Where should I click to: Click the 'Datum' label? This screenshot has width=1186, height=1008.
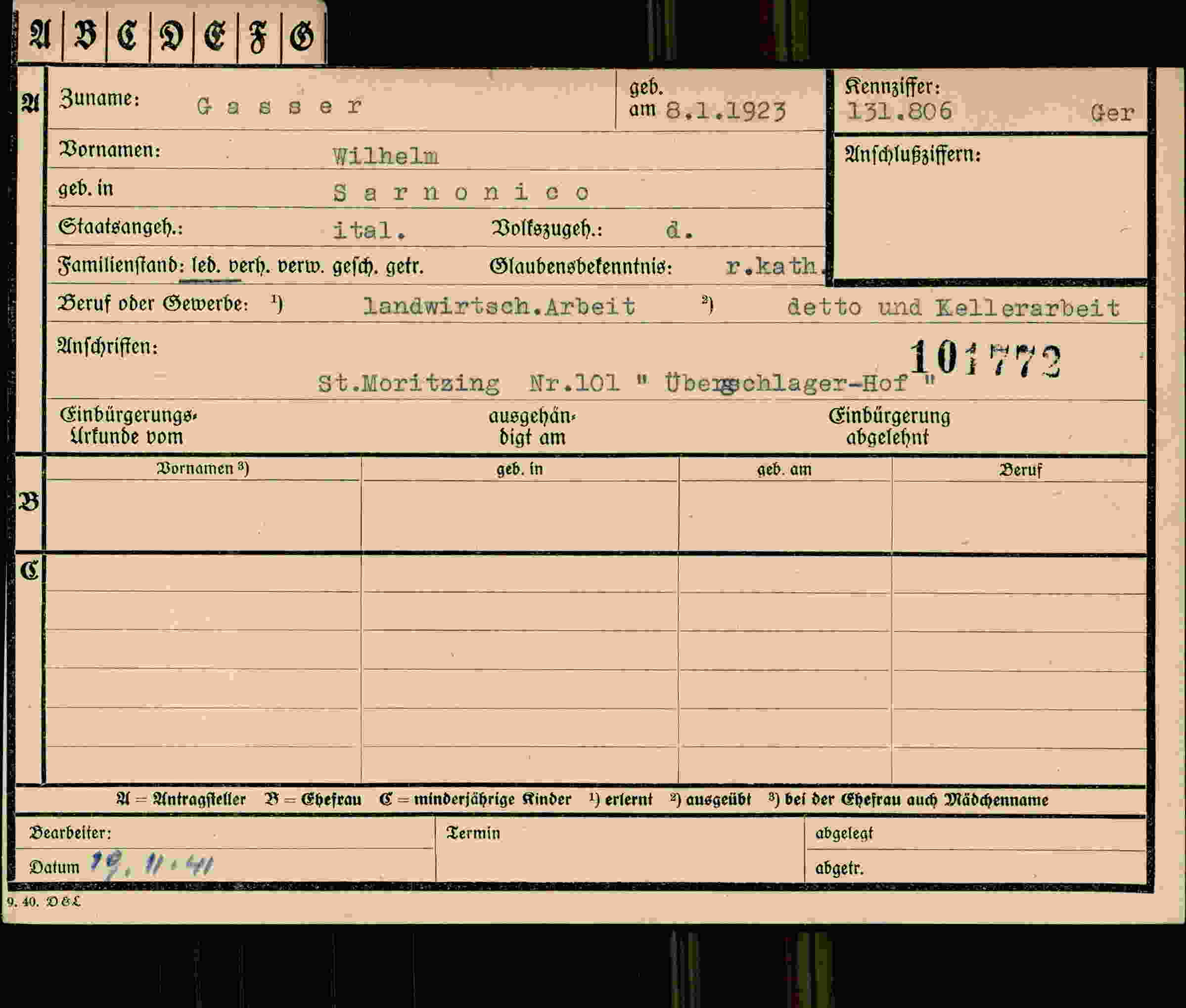pyautogui.click(x=54, y=867)
